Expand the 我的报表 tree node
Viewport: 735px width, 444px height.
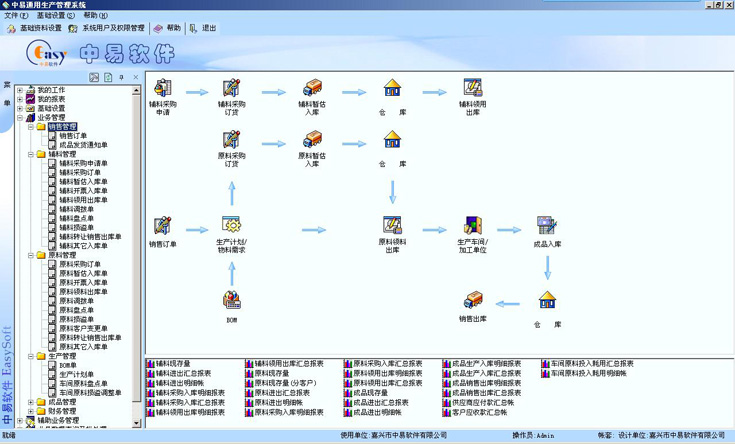point(20,99)
